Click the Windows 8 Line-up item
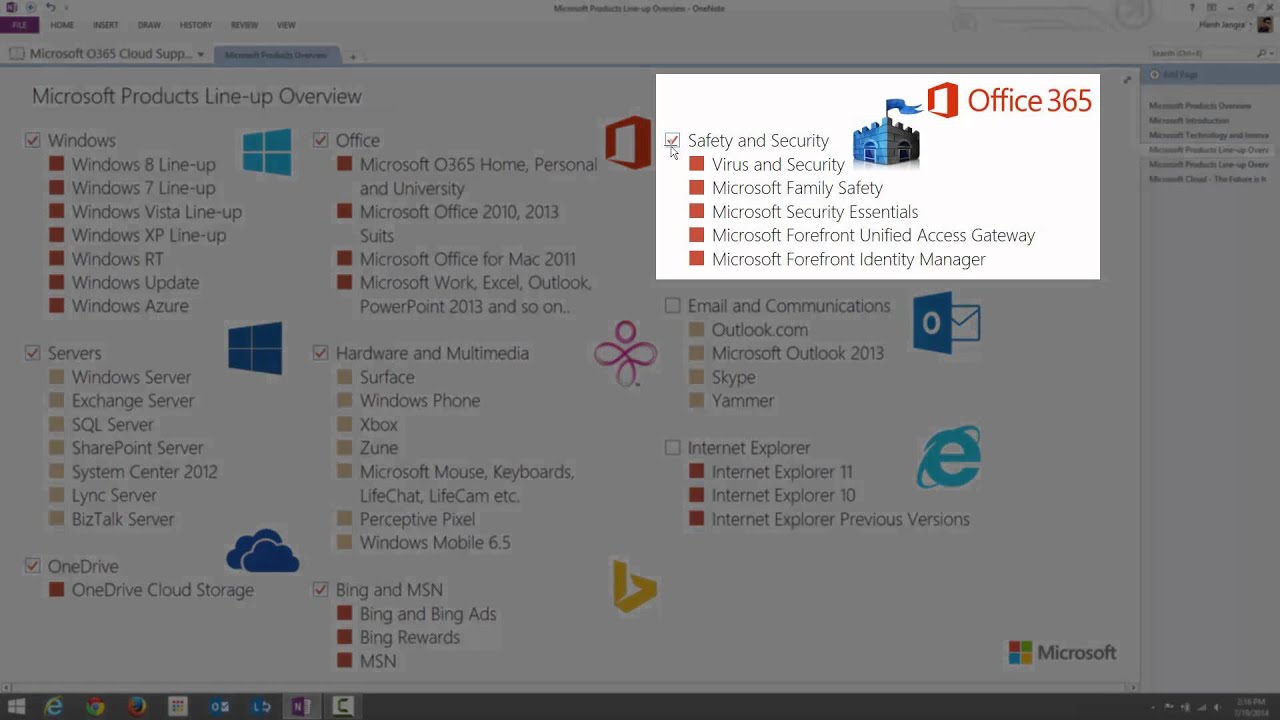This screenshot has width=1280, height=720. [143, 164]
